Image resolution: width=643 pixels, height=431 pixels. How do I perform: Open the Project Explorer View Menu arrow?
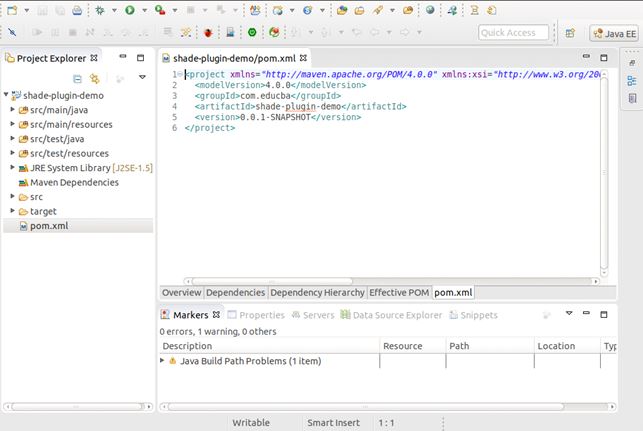click(142, 77)
